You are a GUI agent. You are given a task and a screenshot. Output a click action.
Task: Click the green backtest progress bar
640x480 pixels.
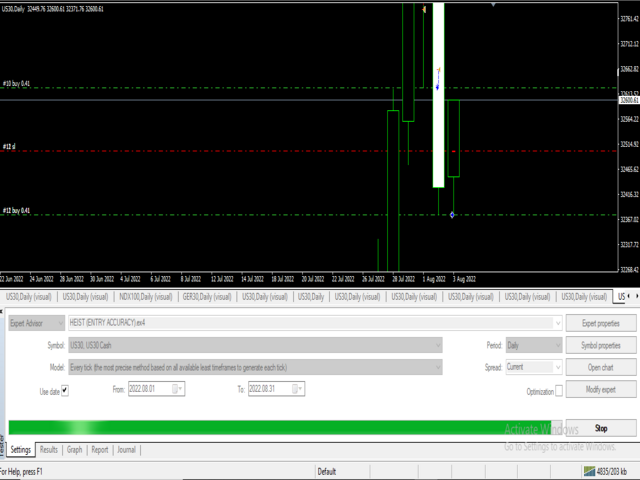coord(285,428)
